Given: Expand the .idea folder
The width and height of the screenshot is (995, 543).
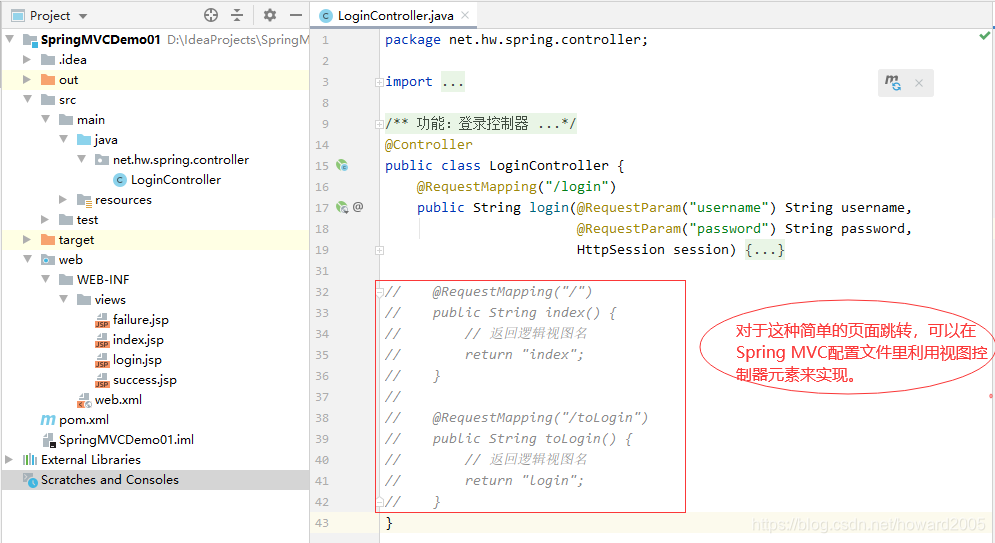Looking at the screenshot, I should [27, 60].
